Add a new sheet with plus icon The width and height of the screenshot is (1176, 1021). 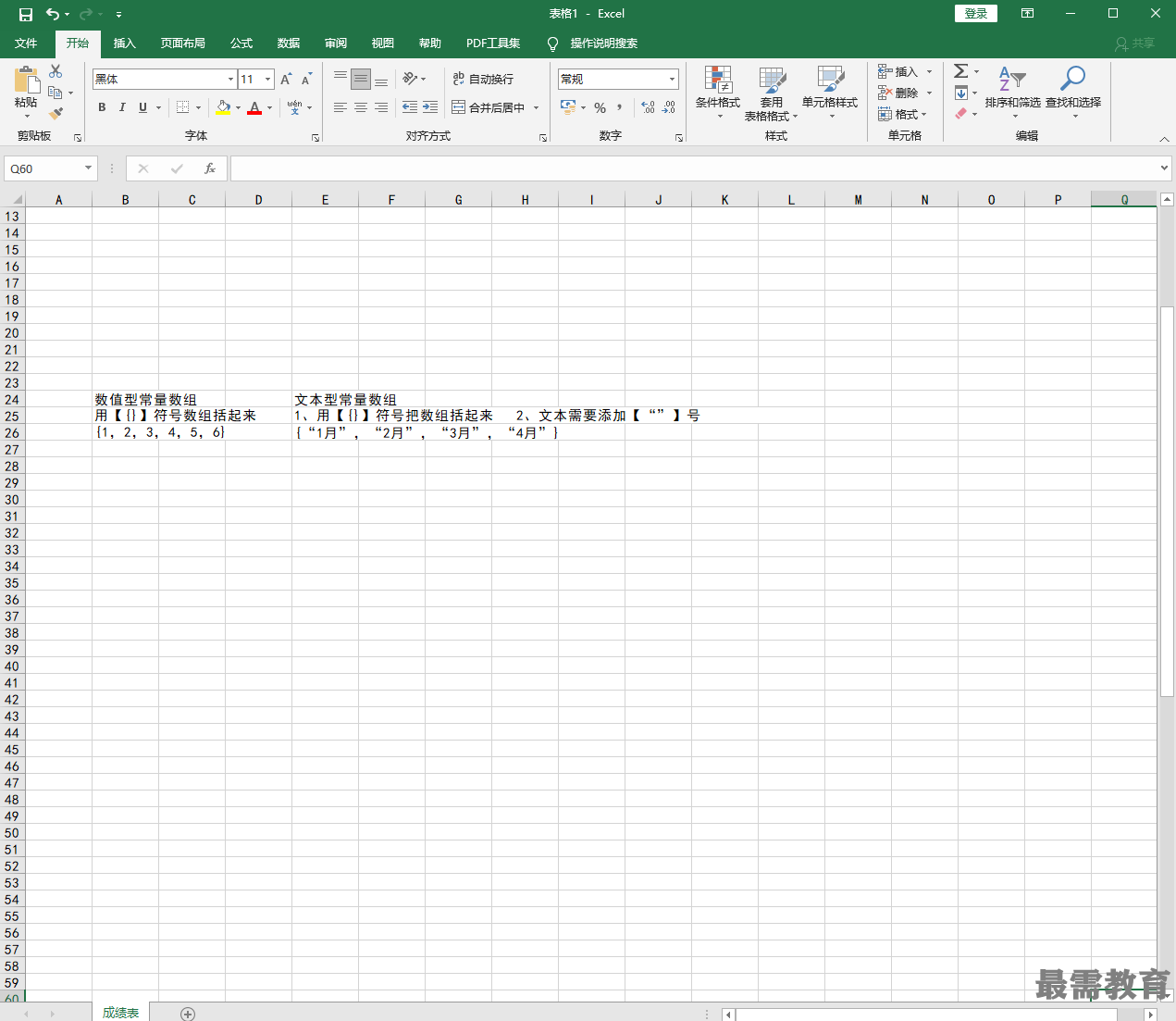(x=188, y=1014)
